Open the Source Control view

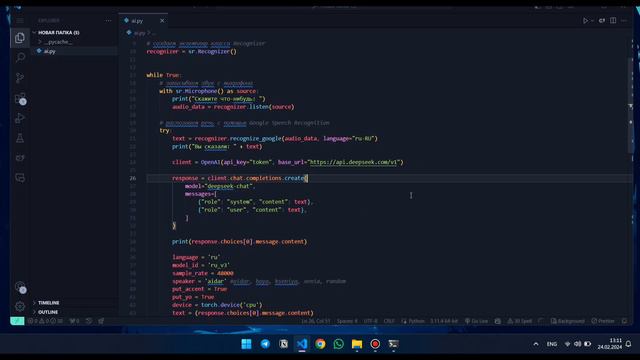tap(20, 77)
